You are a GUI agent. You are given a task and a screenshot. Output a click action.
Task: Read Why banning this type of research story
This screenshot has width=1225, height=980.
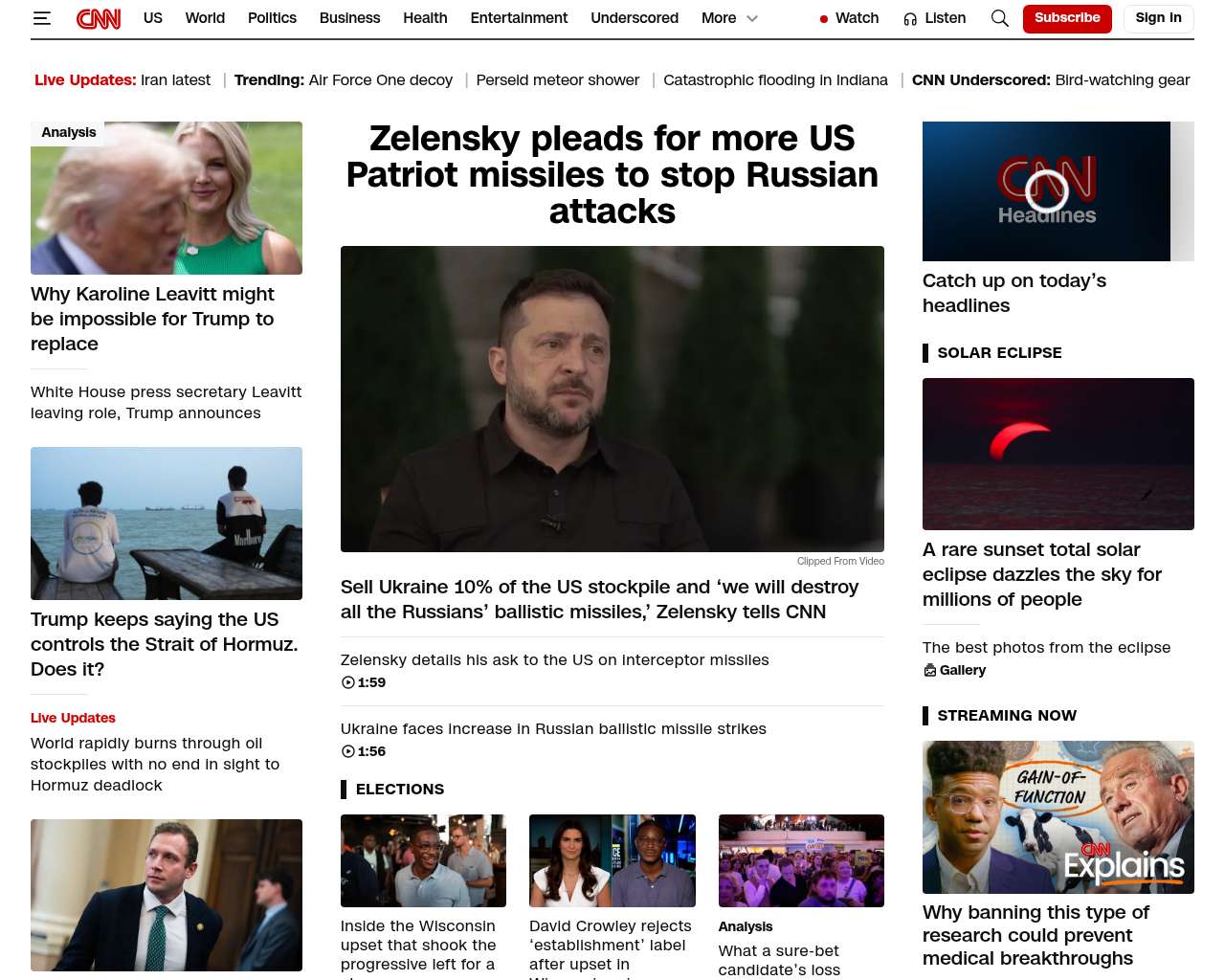(x=1036, y=935)
